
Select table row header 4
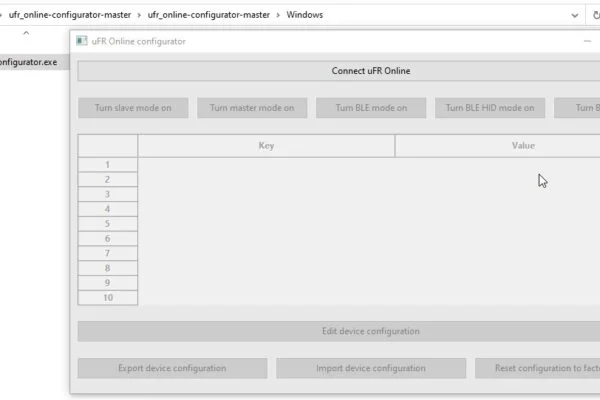point(108,209)
